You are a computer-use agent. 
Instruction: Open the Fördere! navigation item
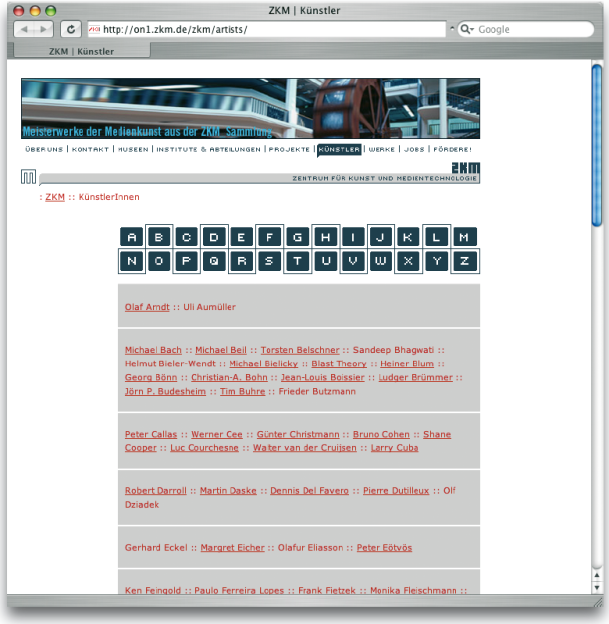click(x=452, y=149)
